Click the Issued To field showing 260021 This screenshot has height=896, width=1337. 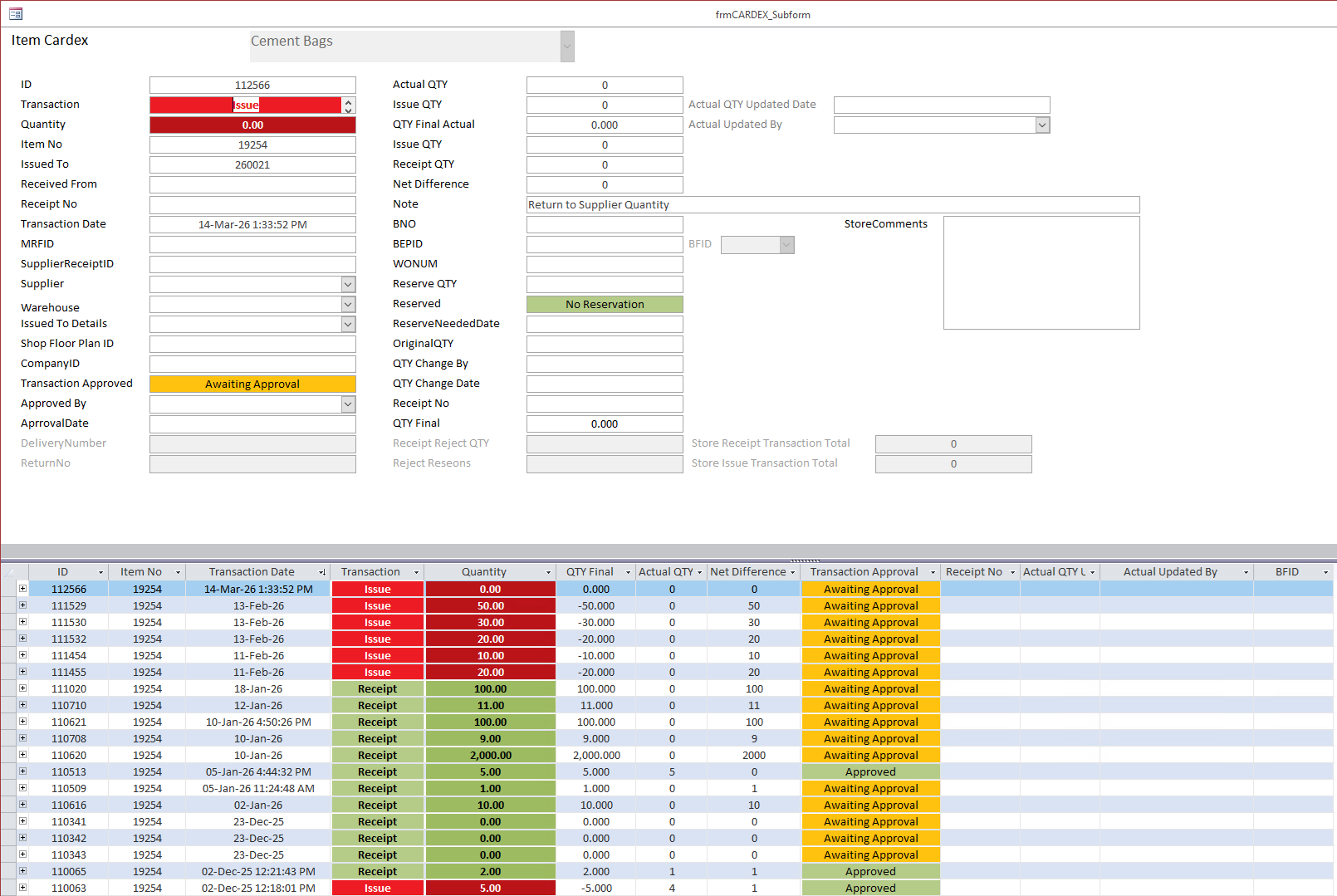coord(252,164)
